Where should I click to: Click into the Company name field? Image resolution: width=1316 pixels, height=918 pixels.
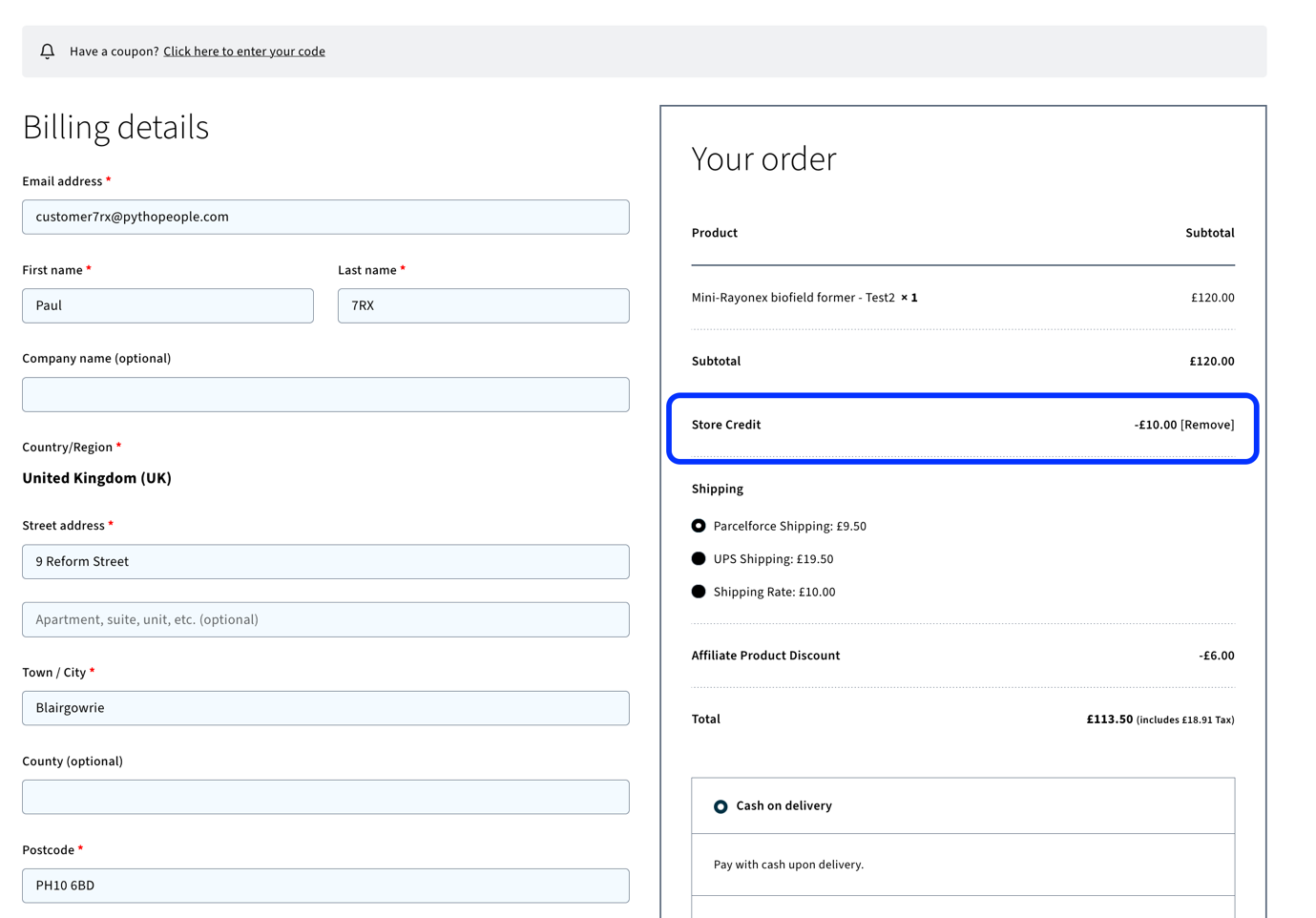coord(325,394)
